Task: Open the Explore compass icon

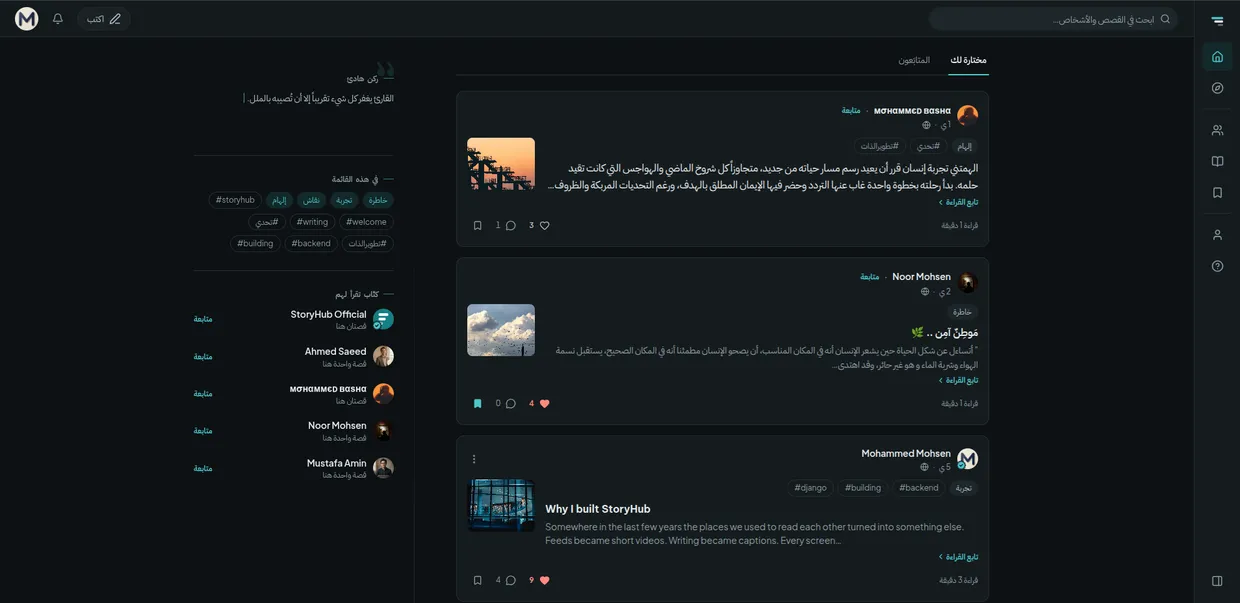Action: click(1217, 88)
